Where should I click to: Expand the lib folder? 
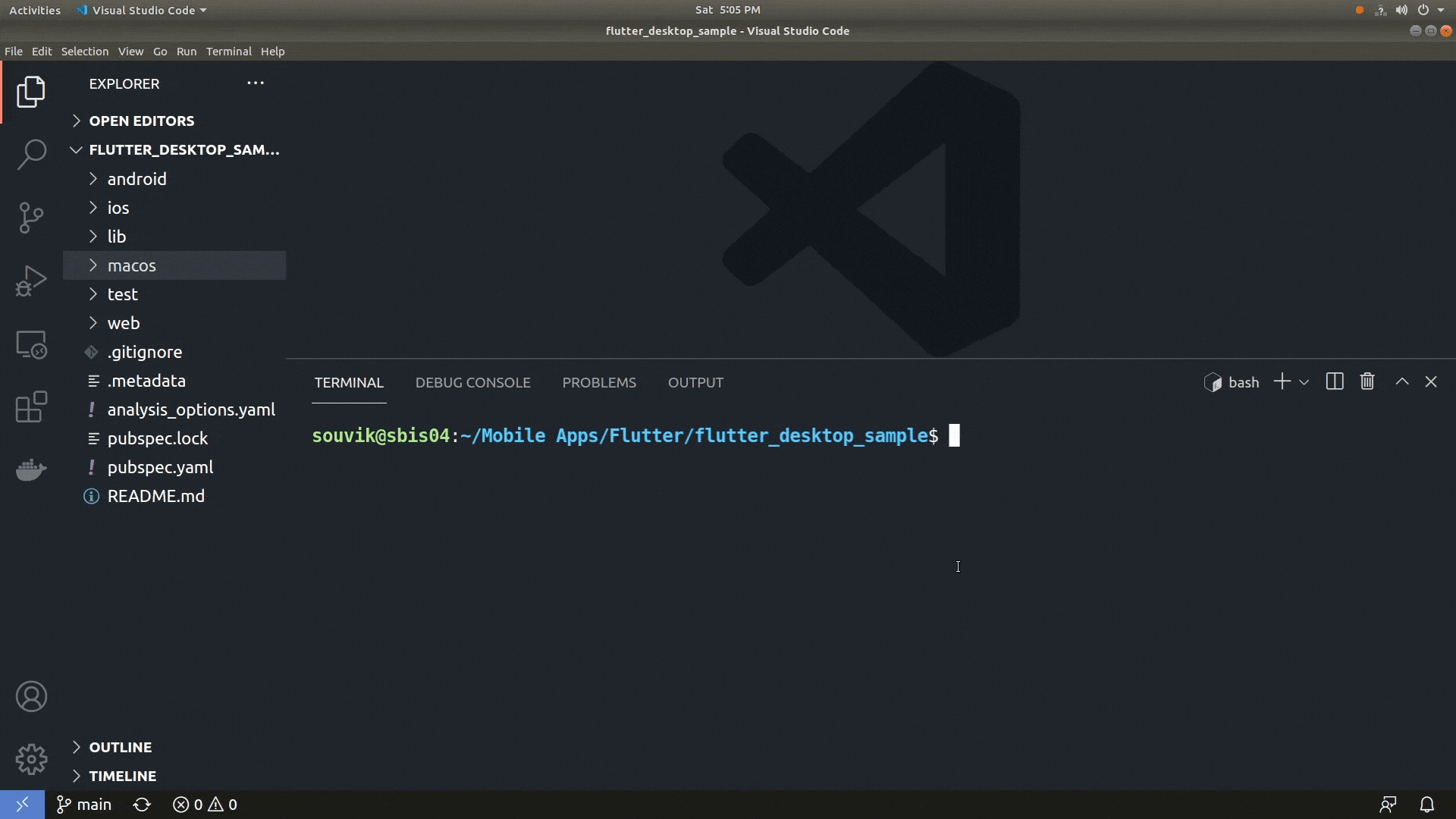(174, 237)
